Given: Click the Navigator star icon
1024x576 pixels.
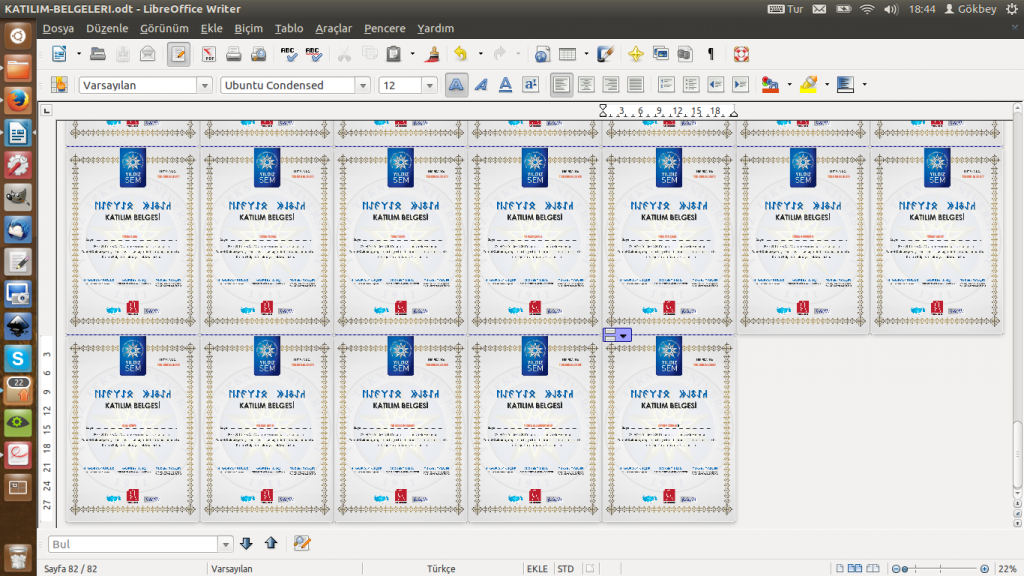Looking at the screenshot, I should 635,54.
